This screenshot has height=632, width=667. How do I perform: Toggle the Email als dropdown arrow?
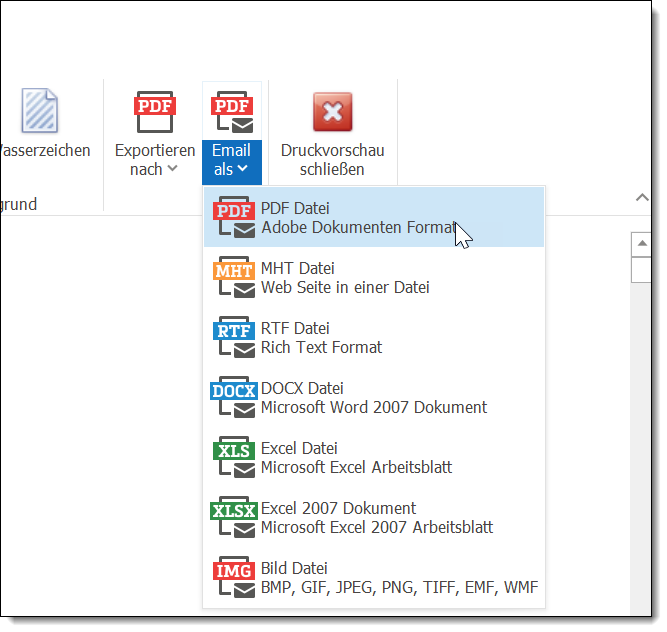(x=242, y=169)
